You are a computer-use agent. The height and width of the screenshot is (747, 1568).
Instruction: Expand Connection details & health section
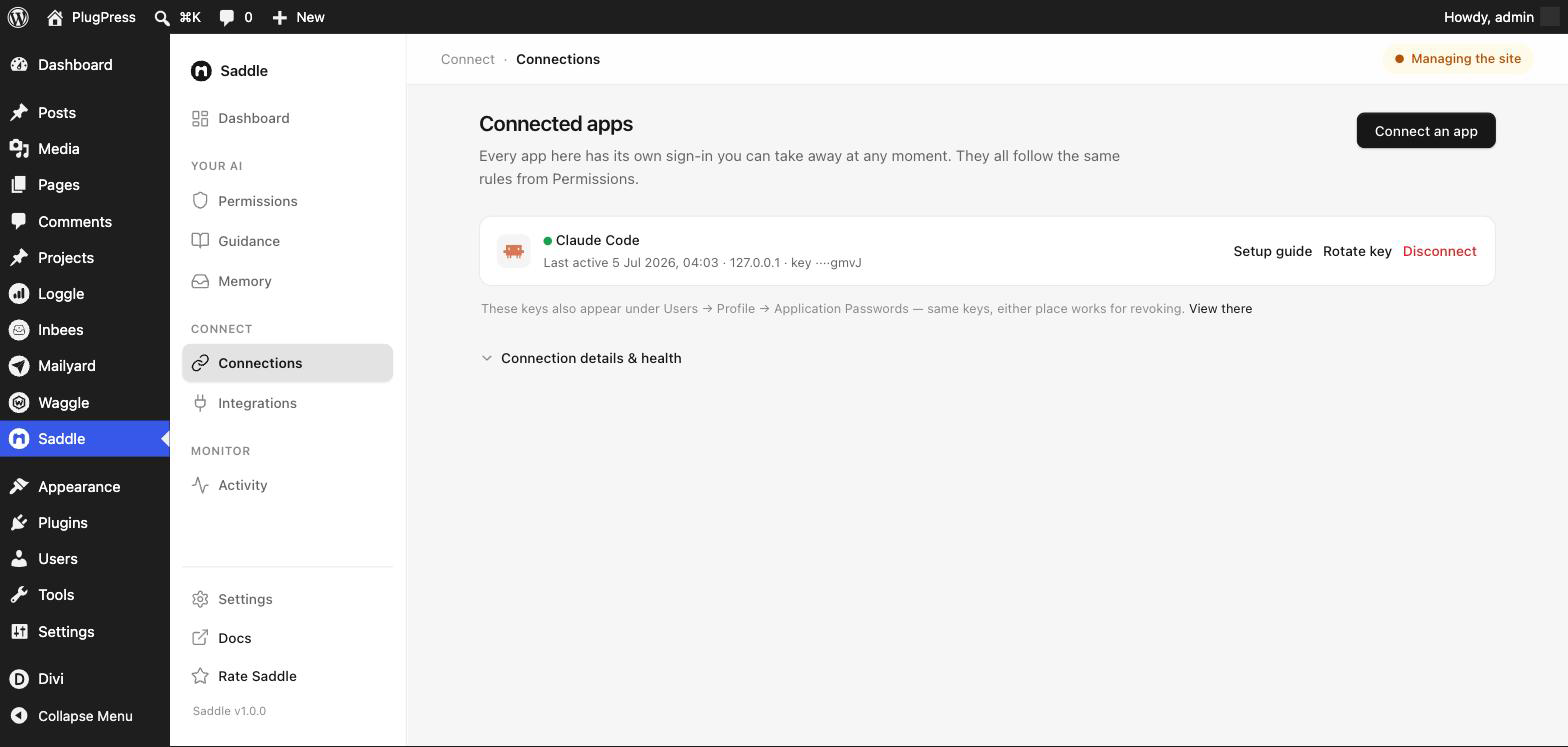tap(581, 358)
